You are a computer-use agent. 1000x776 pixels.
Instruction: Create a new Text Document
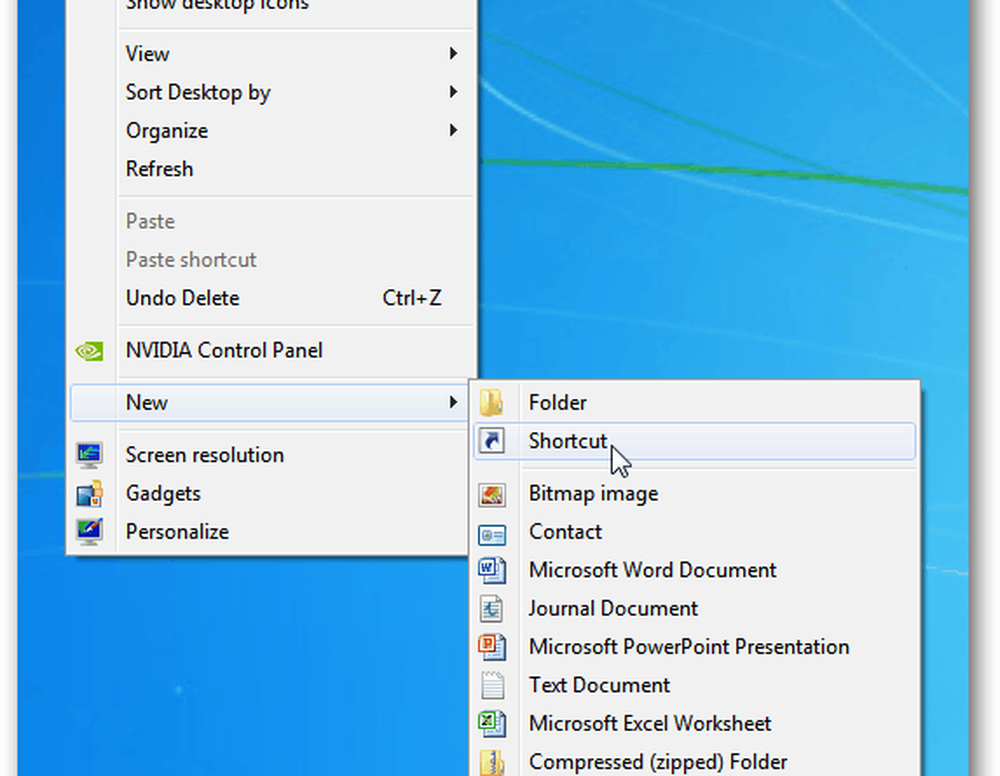[599, 685]
